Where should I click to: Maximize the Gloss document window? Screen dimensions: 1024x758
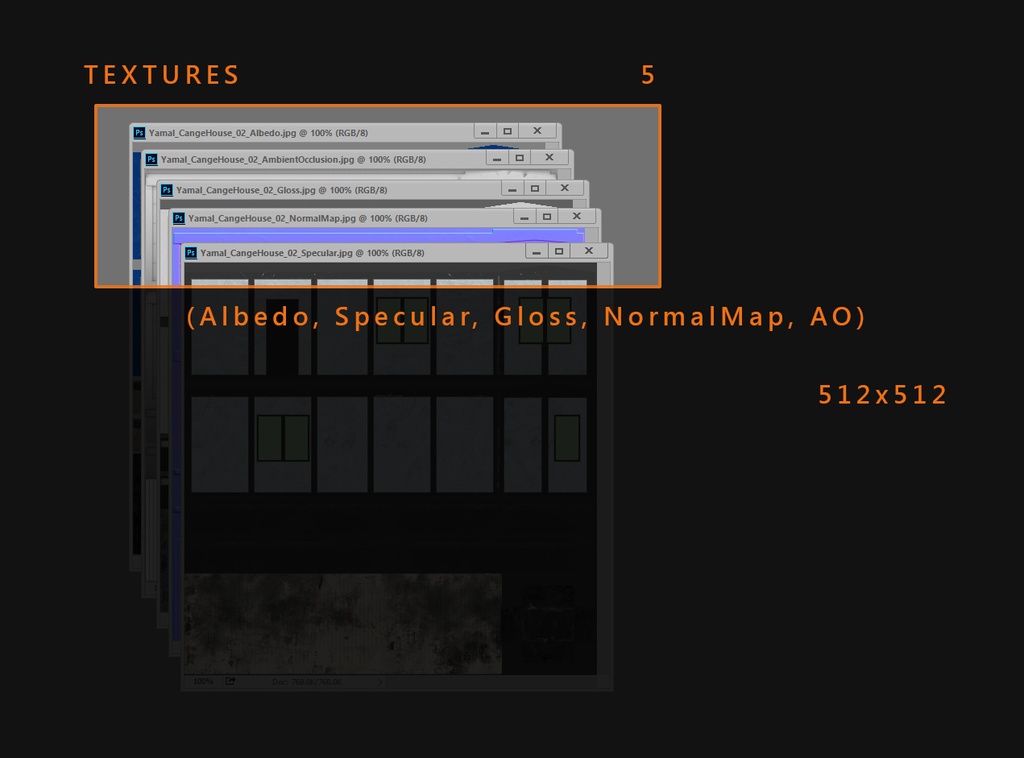pyautogui.click(x=535, y=188)
